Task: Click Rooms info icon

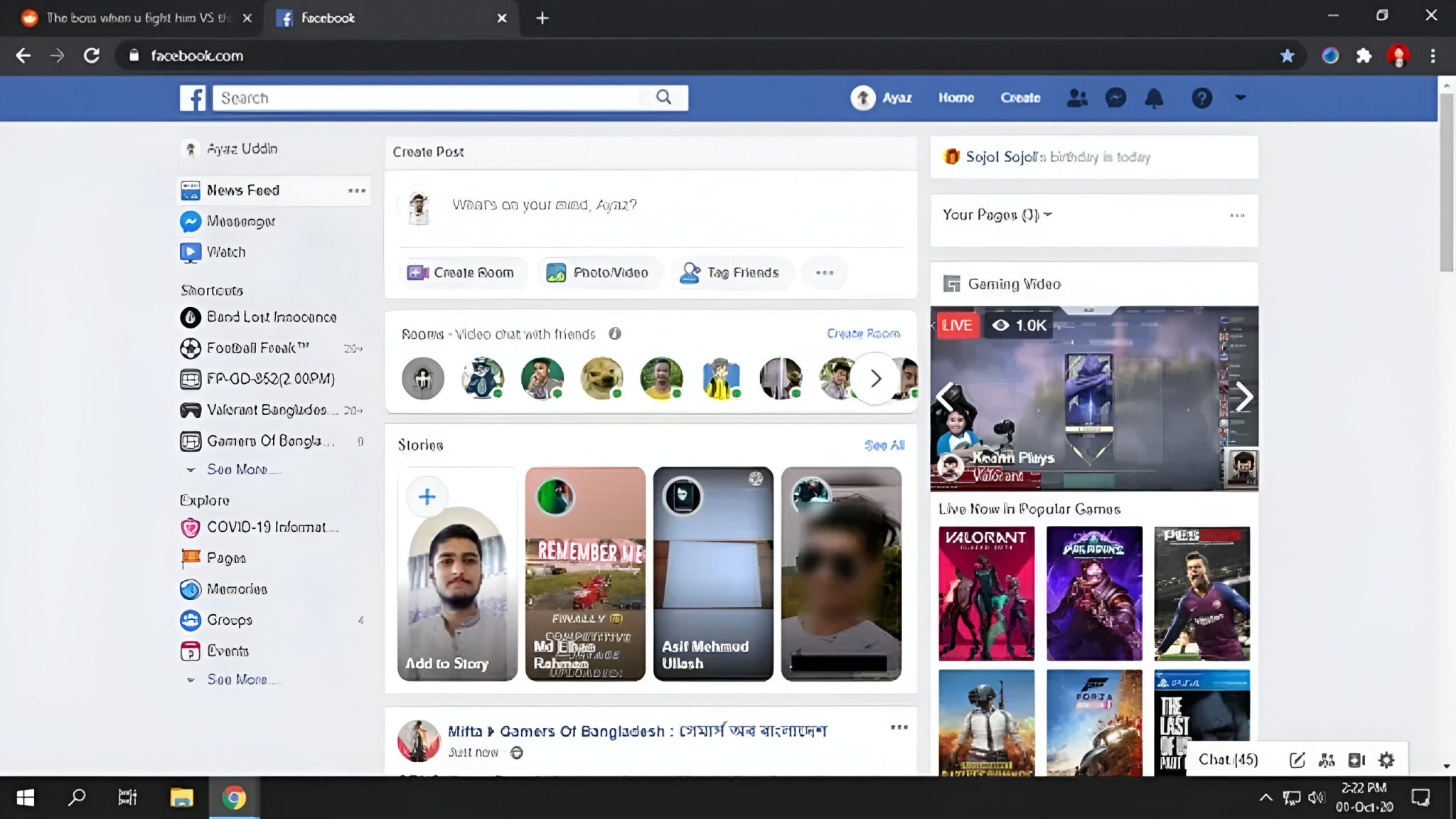Action: coord(615,333)
